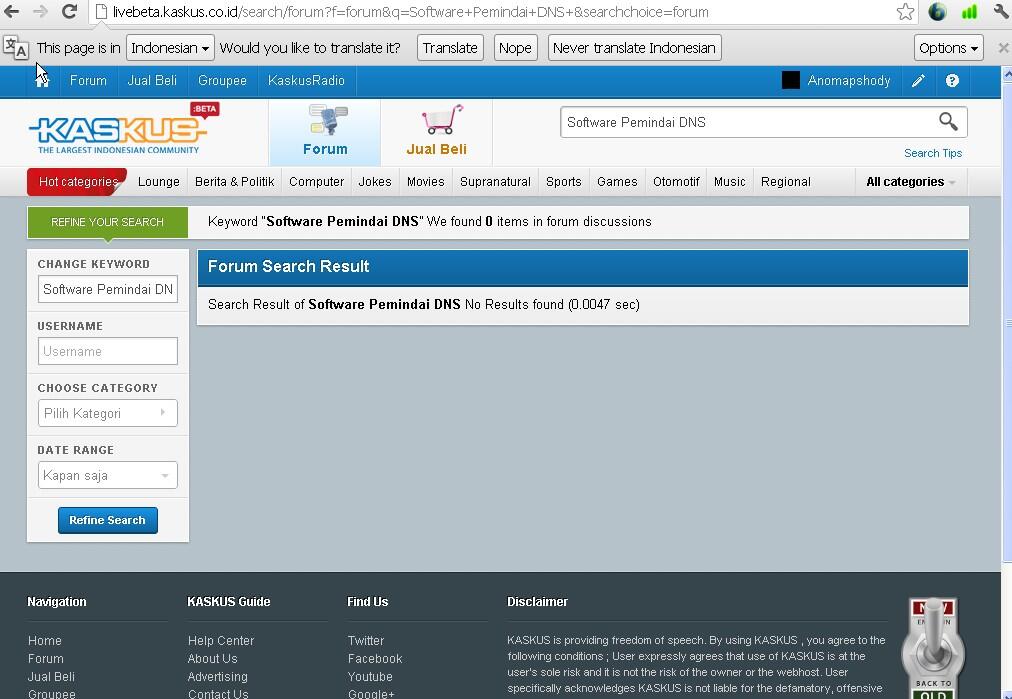Close the translation bar
Screen dimensions: 1012x699
pyautogui.click(x=1003, y=48)
